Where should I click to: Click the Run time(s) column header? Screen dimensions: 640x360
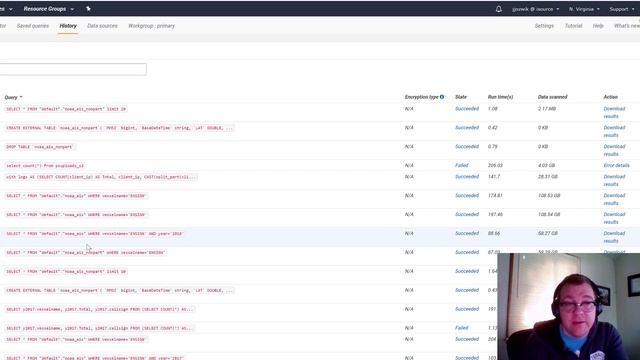500,97
